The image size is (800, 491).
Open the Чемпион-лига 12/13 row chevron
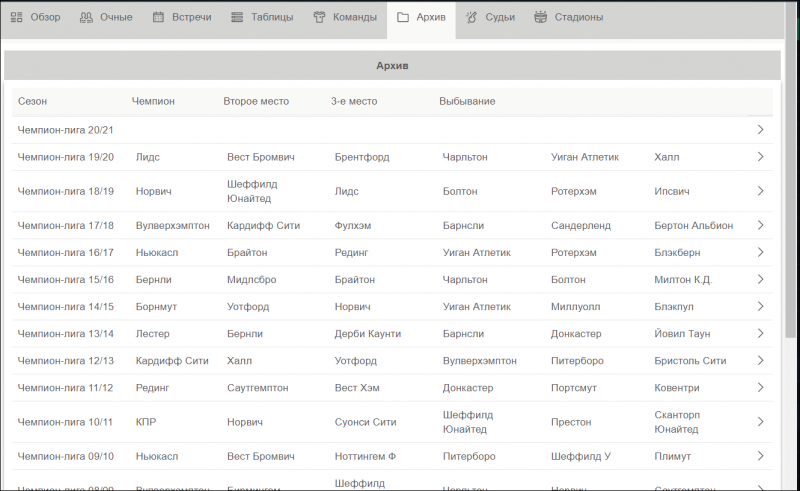click(x=760, y=360)
